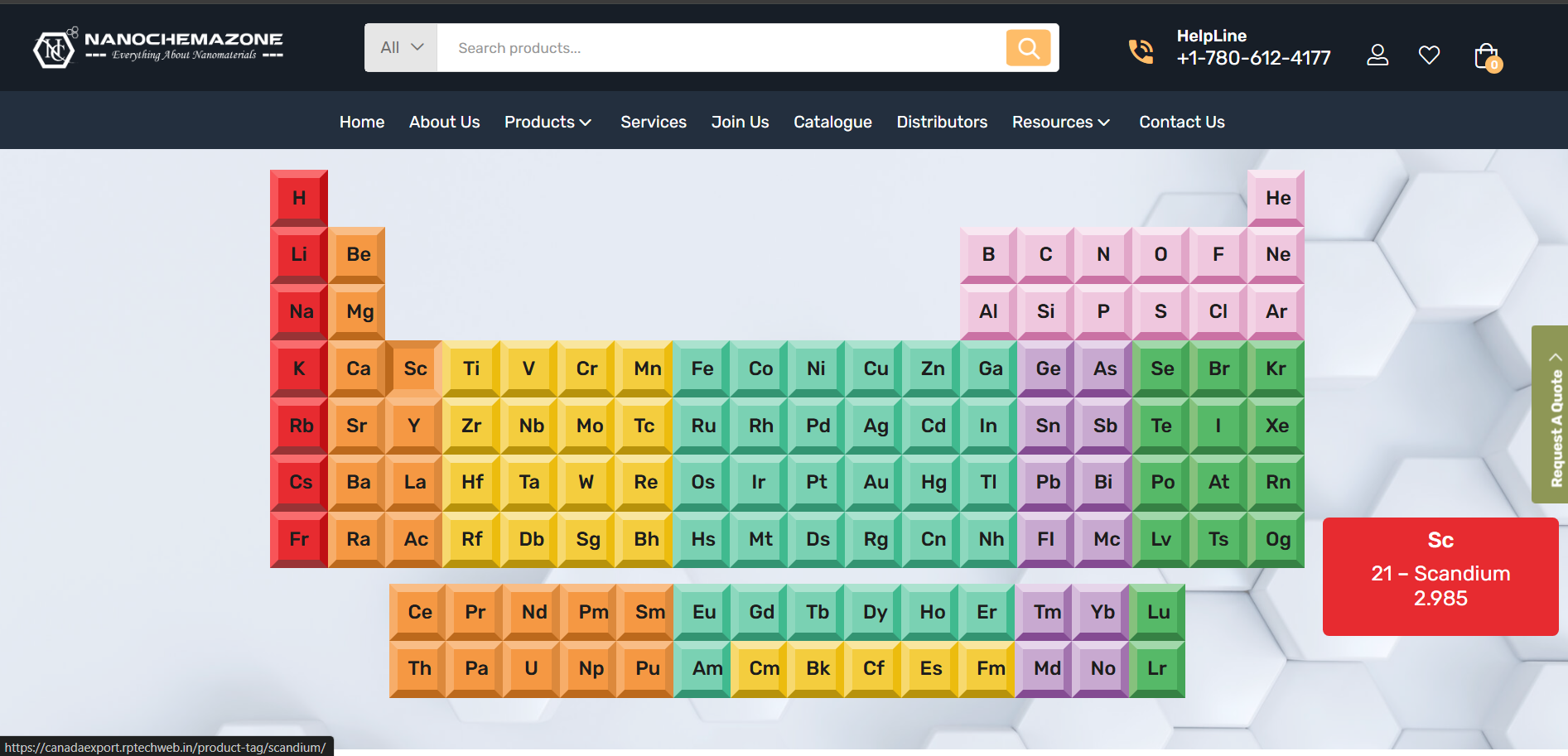
Task: Select the Carbon (C) tile
Action: tap(1046, 255)
